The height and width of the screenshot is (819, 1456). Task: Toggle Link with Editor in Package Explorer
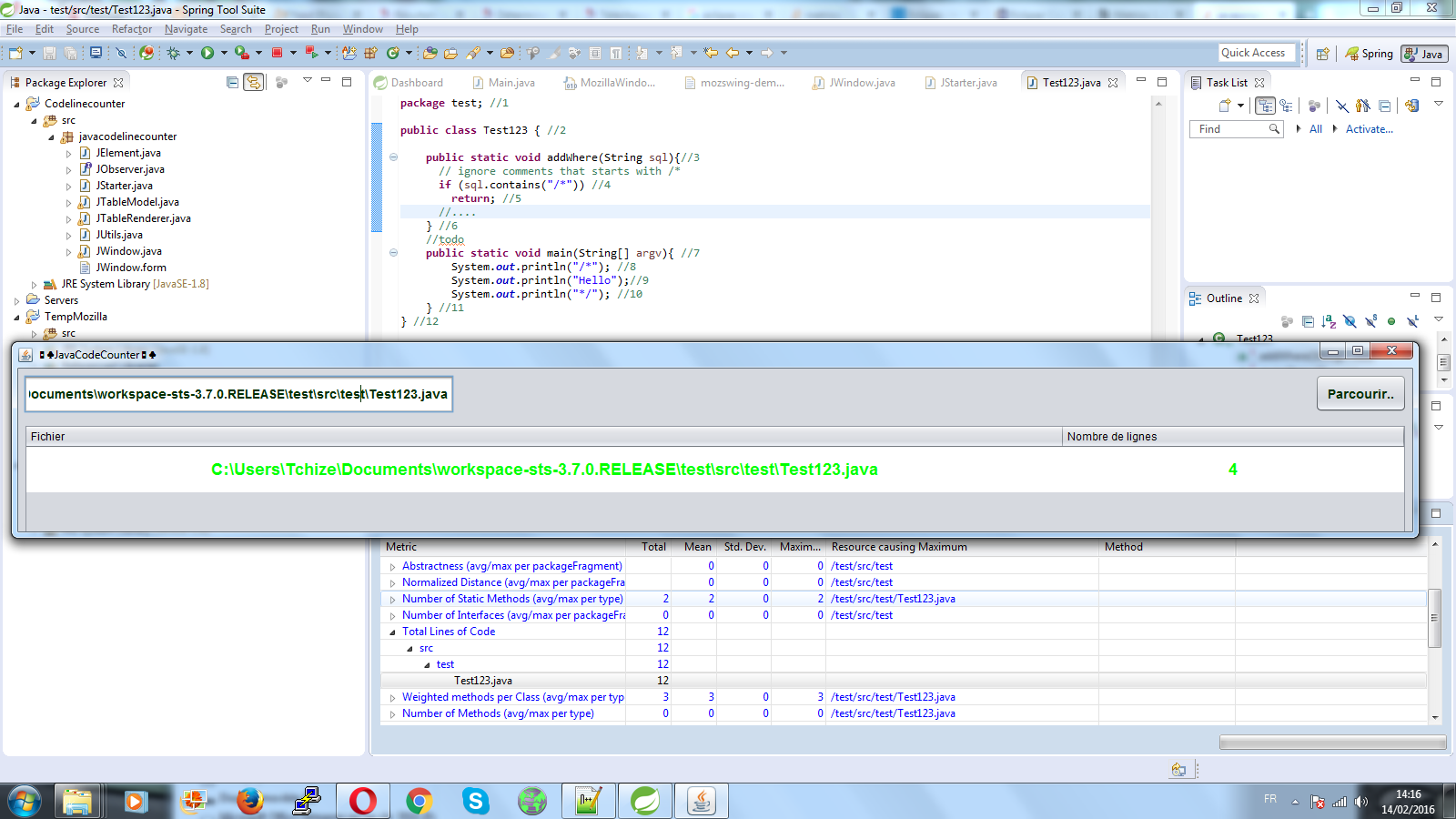254,82
